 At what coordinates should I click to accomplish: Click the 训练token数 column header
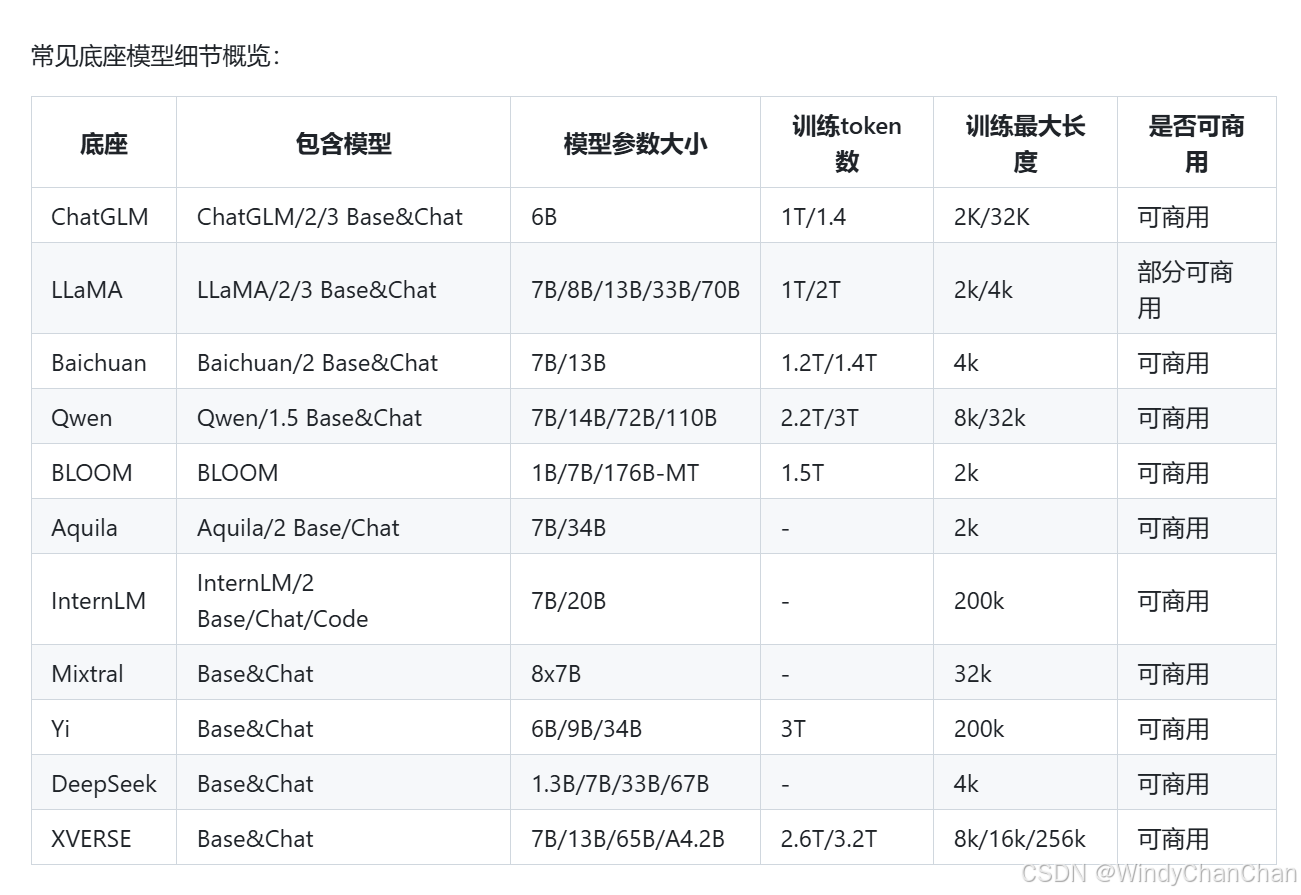click(847, 143)
